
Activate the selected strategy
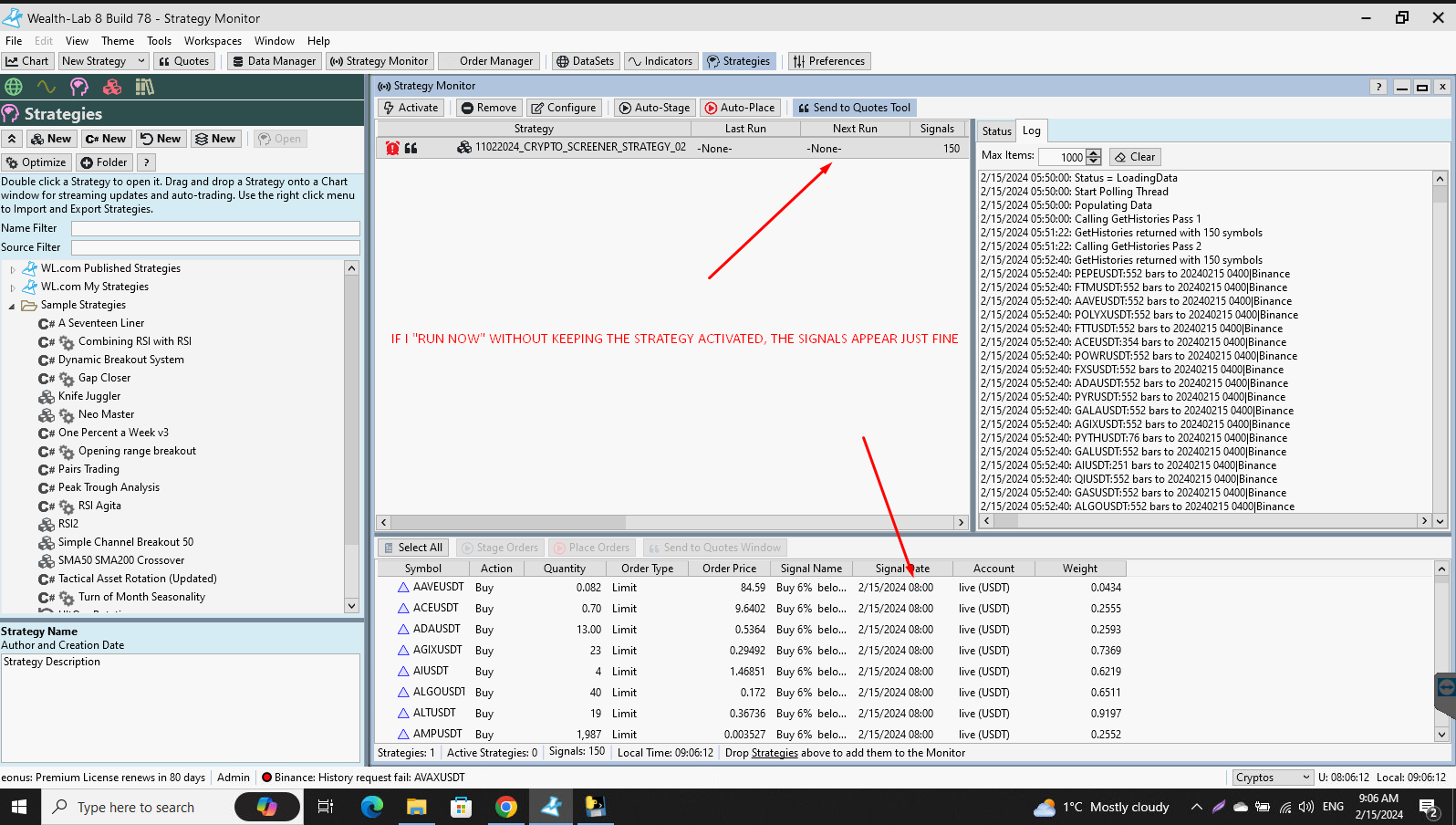[411, 108]
